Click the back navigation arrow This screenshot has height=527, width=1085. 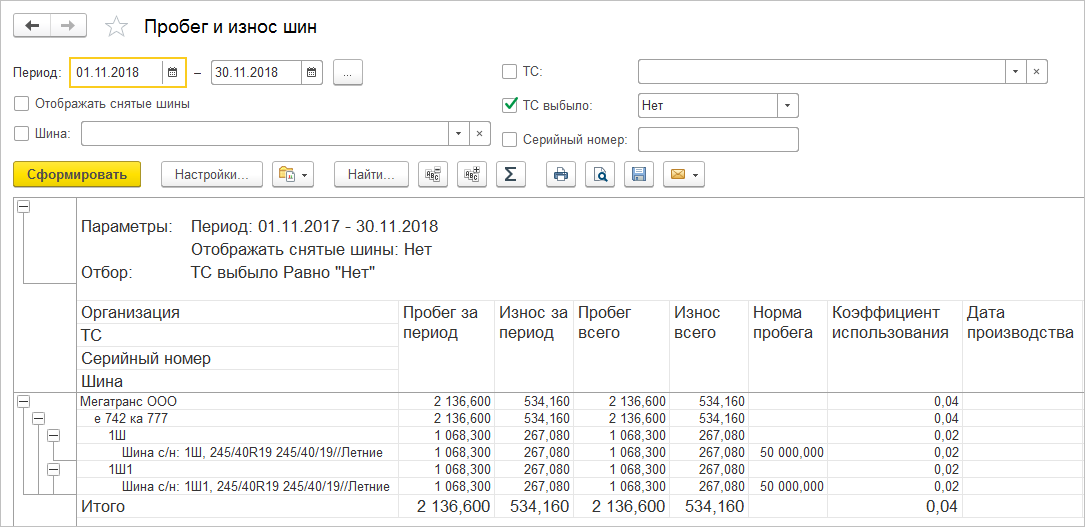[33, 26]
